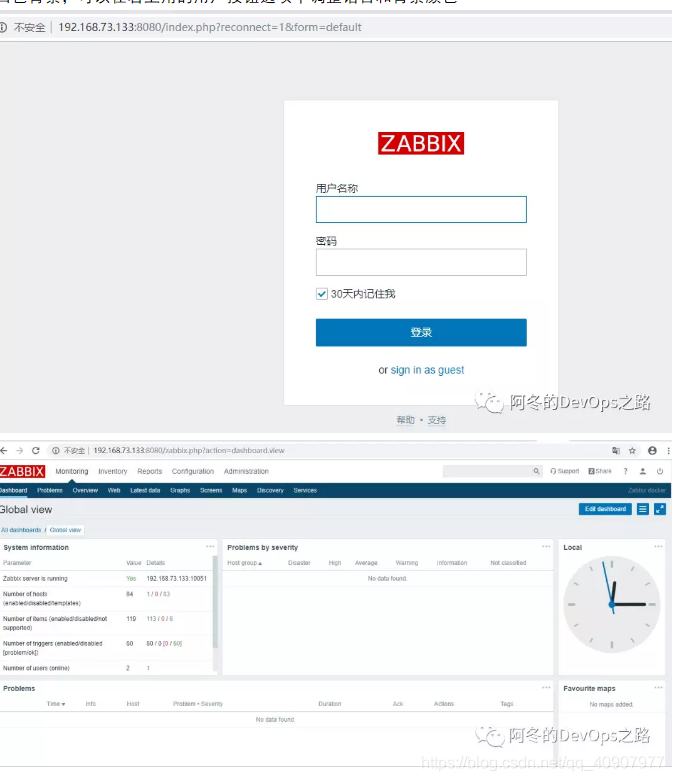Open the Problems widget options dots

pos(546,688)
